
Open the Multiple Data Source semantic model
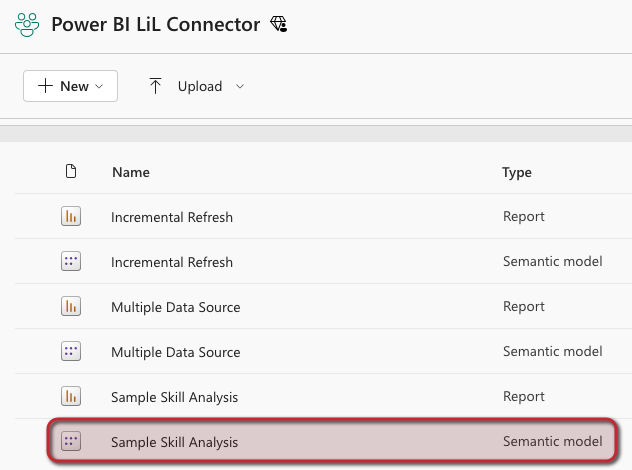[x=176, y=352]
